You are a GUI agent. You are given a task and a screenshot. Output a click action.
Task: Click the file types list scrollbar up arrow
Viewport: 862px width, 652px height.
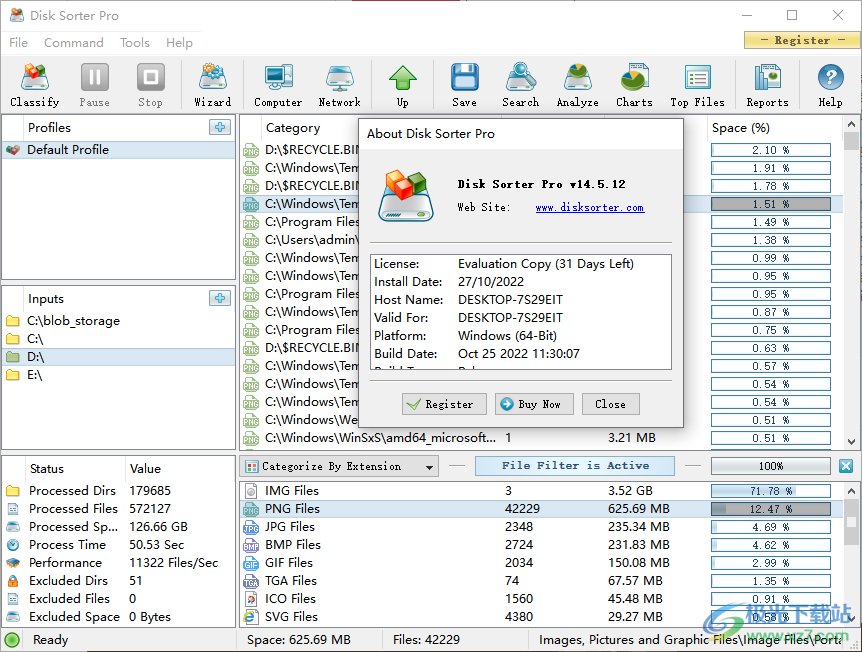pos(851,491)
